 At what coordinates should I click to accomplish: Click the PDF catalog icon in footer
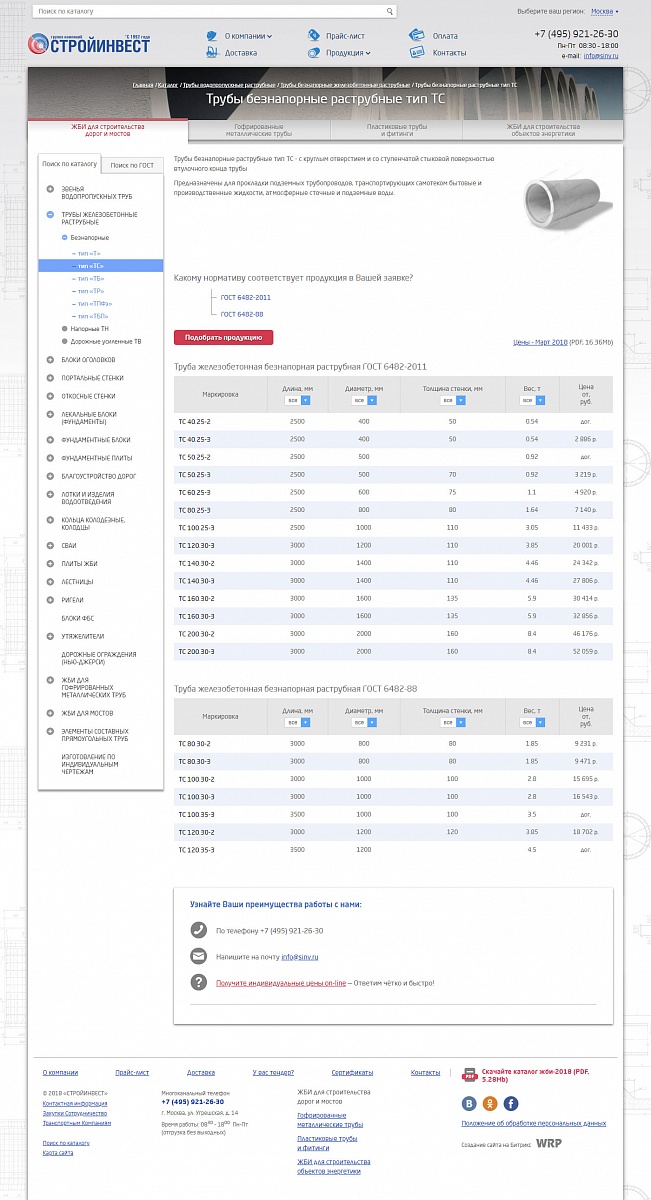(x=469, y=1075)
